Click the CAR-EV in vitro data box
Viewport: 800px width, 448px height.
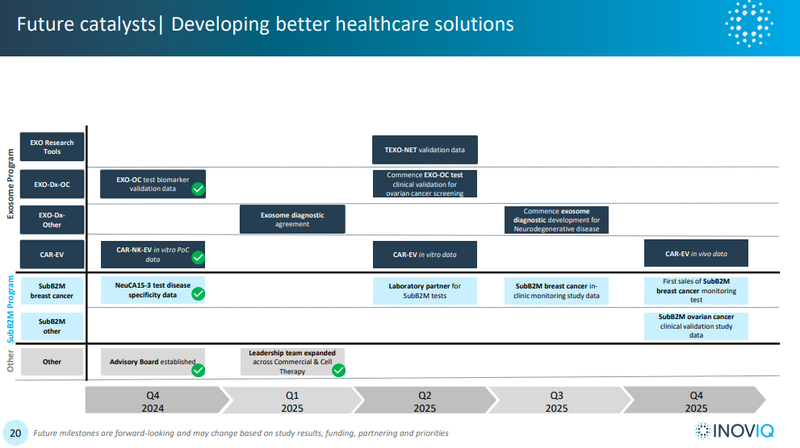pos(425,255)
